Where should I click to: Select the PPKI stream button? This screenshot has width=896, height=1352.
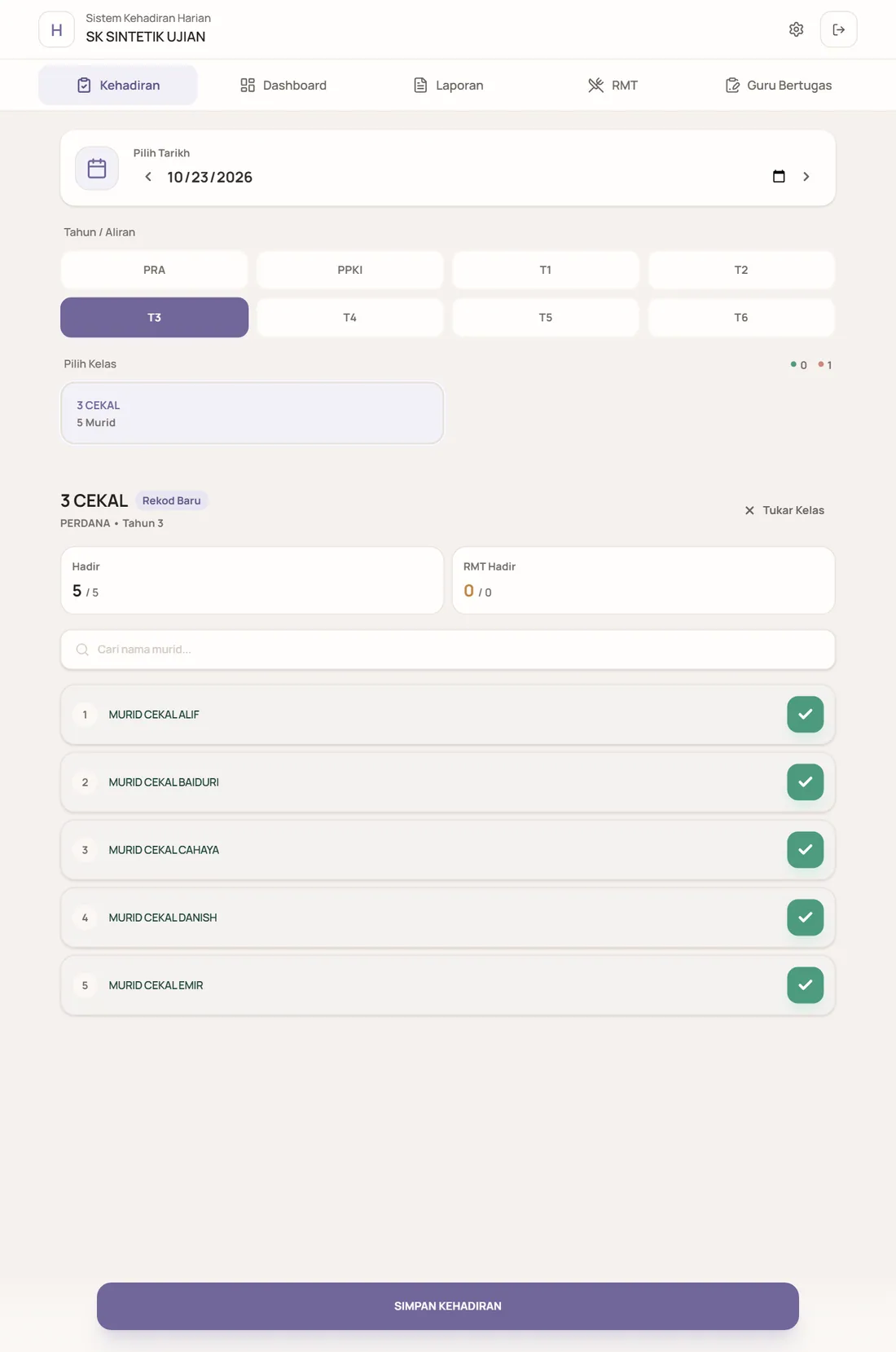350,270
